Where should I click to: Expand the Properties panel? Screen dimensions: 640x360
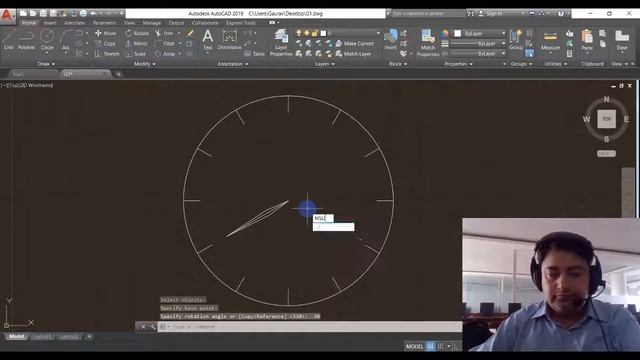pyautogui.click(x=458, y=64)
